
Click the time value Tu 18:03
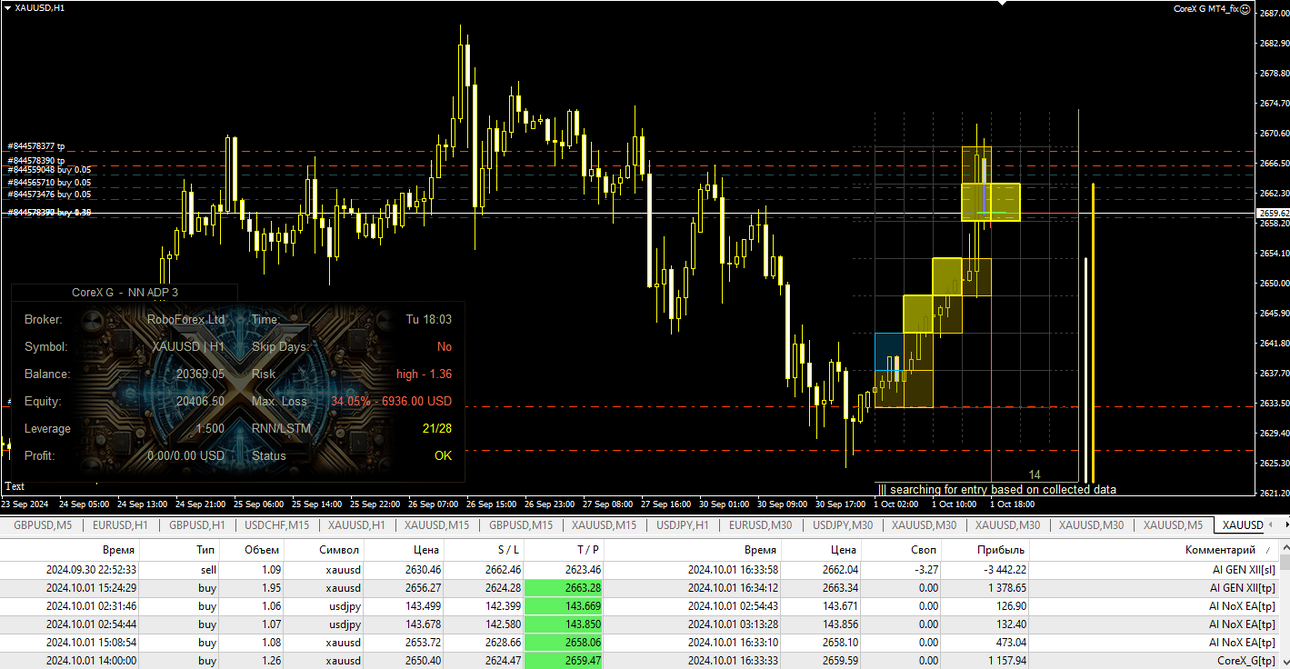[429, 319]
